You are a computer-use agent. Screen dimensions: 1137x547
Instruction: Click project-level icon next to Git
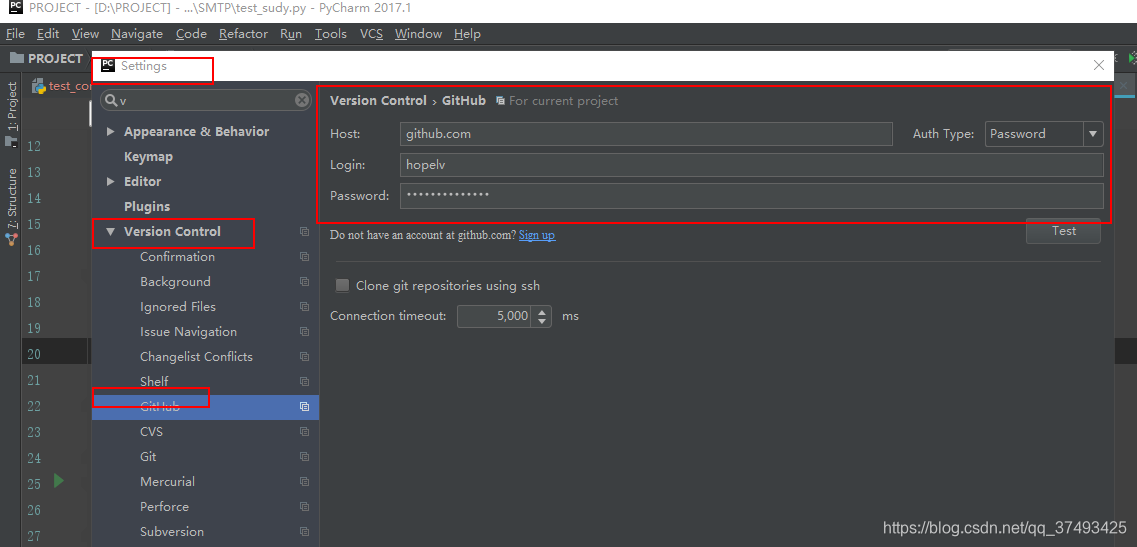click(305, 457)
